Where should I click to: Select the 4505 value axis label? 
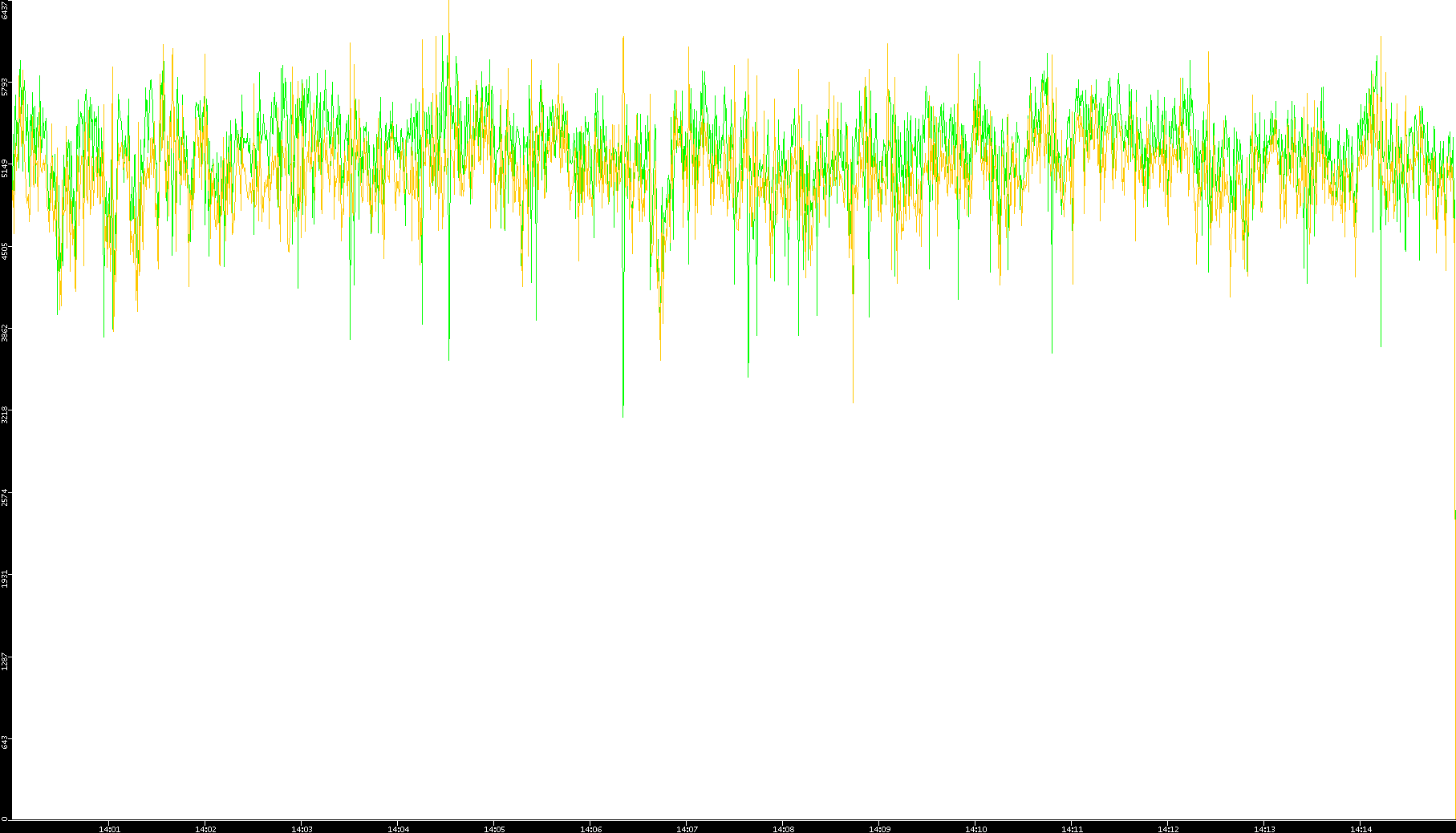tap(5, 251)
